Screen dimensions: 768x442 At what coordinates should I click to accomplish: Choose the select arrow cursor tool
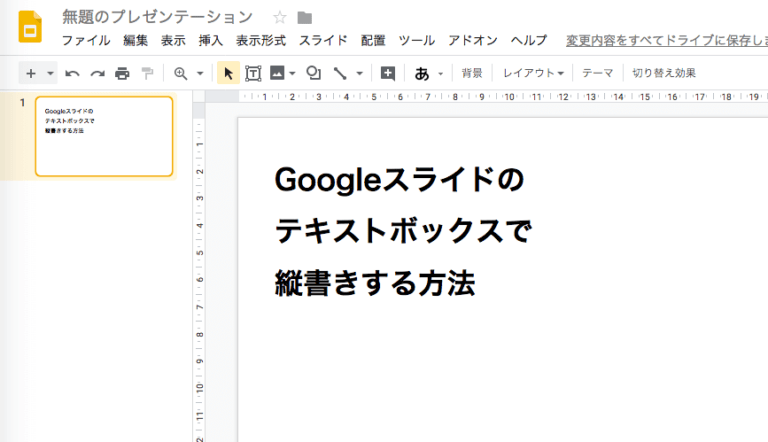(228, 74)
